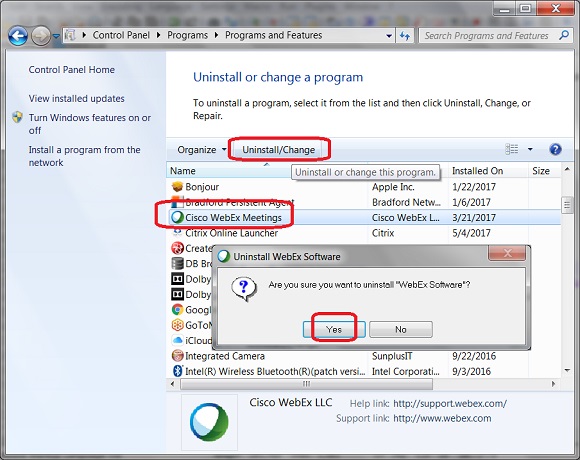Screen dimensions: 580x460
Task: Open Control Panel Home link
Action: tap(72, 70)
